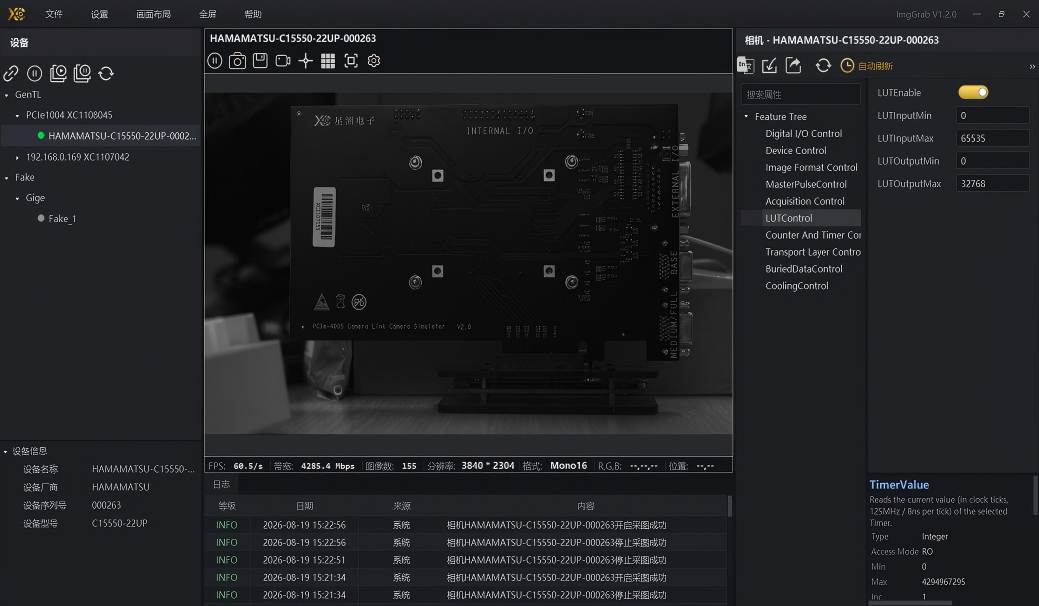Collapse the Feature Tree node
The image size is (1039, 606).
point(746,117)
